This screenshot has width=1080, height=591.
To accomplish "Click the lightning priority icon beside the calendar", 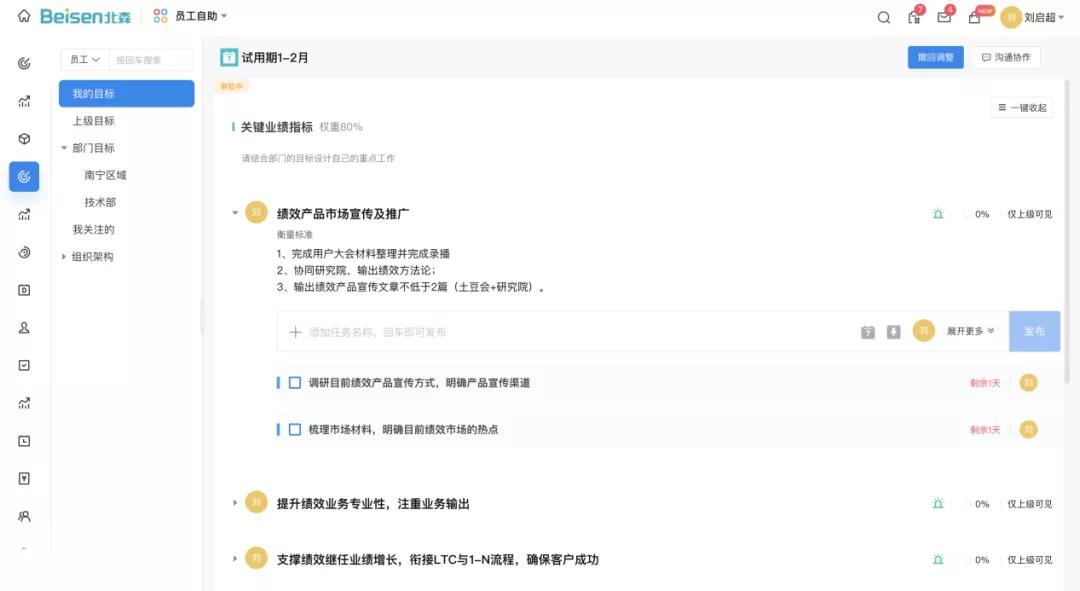I will 893,331.
